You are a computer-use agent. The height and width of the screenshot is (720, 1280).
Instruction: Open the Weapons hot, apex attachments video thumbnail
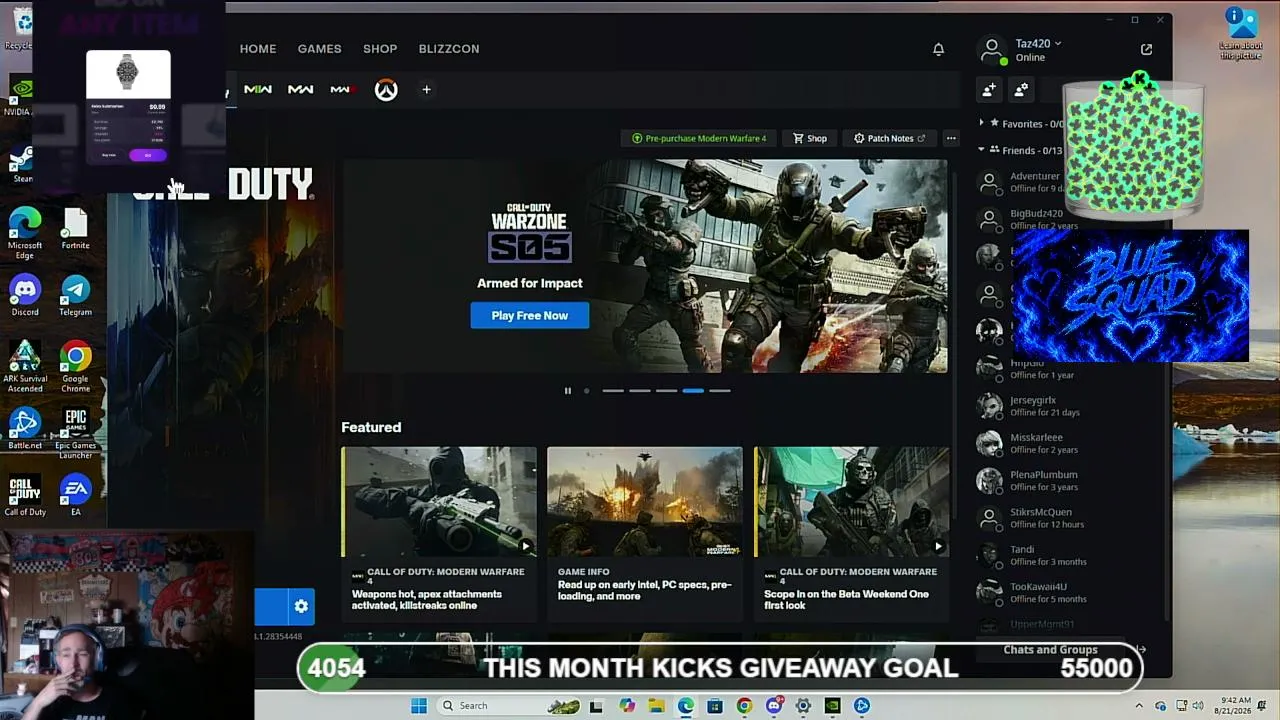pyautogui.click(x=439, y=502)
